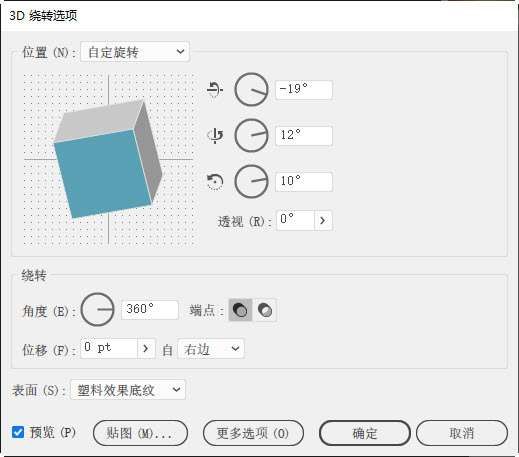
Task: Open the 自 dropdown showing 右边
Action: [211, 349]
